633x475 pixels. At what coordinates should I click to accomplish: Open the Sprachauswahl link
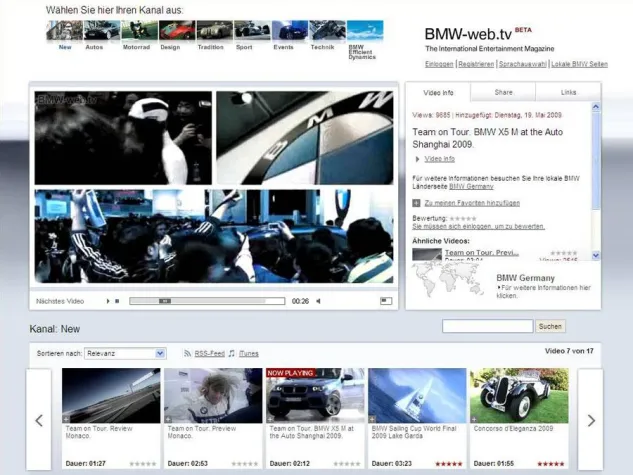[522, 64]
